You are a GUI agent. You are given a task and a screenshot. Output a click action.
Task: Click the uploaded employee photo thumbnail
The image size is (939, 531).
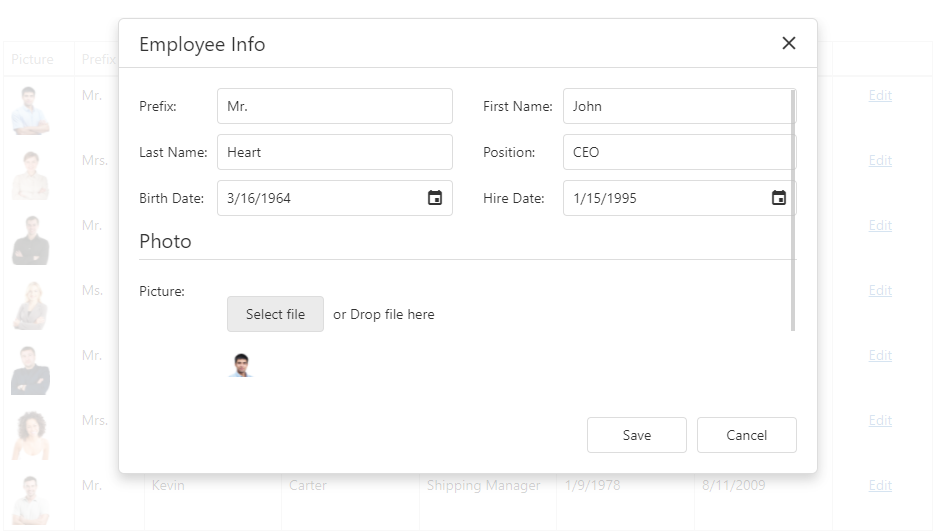[x=241, y=365]
